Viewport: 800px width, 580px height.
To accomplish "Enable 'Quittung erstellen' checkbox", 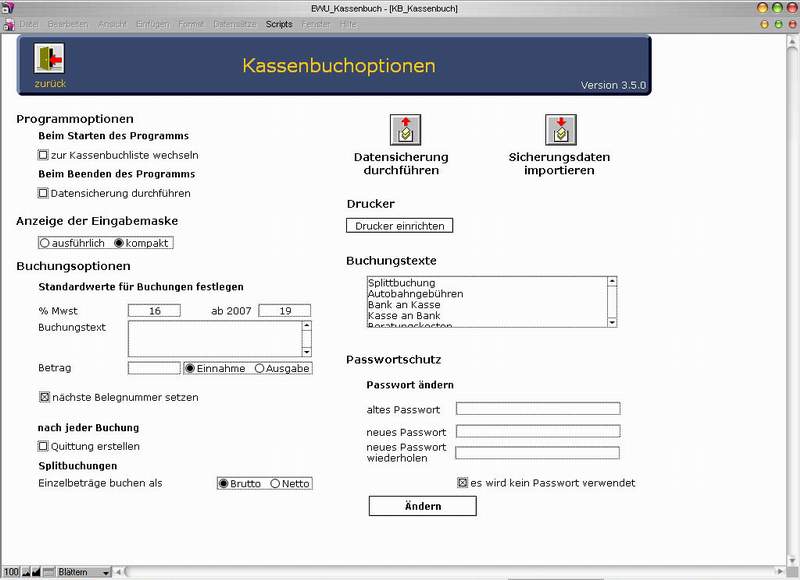I will pos(43,446).
